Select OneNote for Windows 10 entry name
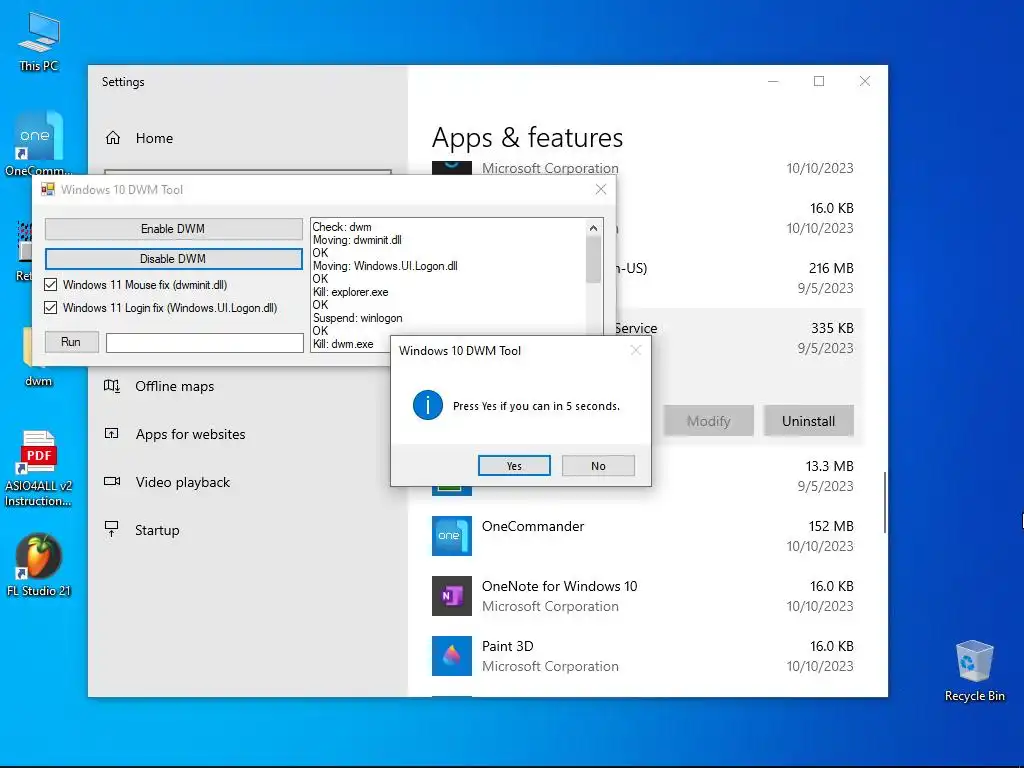1024x768 pixels. point(560,586)
